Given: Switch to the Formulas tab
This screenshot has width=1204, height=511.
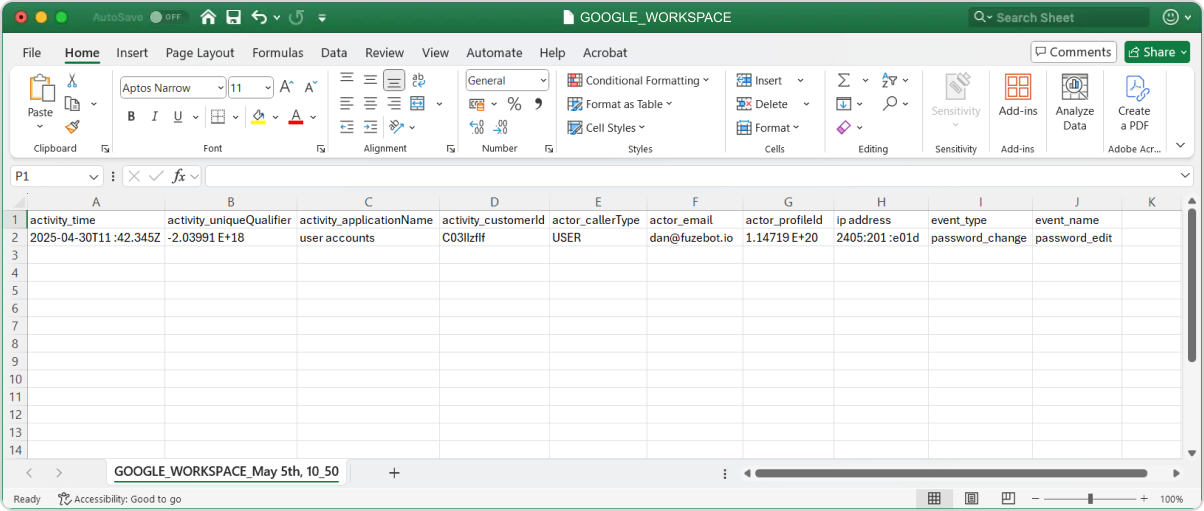Looking at the screenshot, I should coord(278,52).
